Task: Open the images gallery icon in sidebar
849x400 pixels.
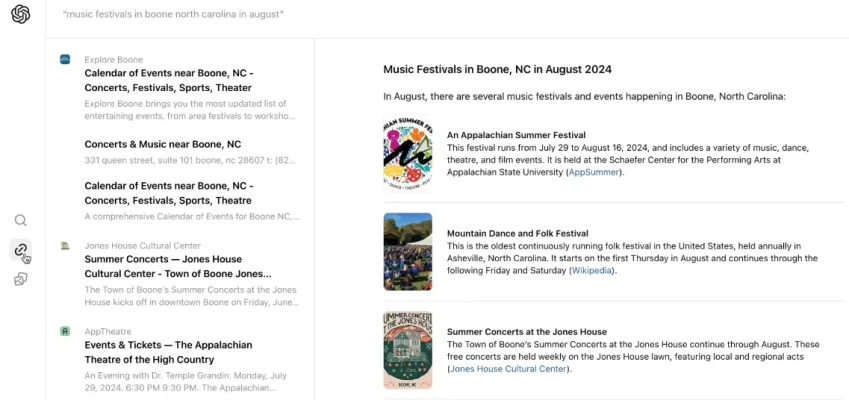Action: tap(20, 279)
